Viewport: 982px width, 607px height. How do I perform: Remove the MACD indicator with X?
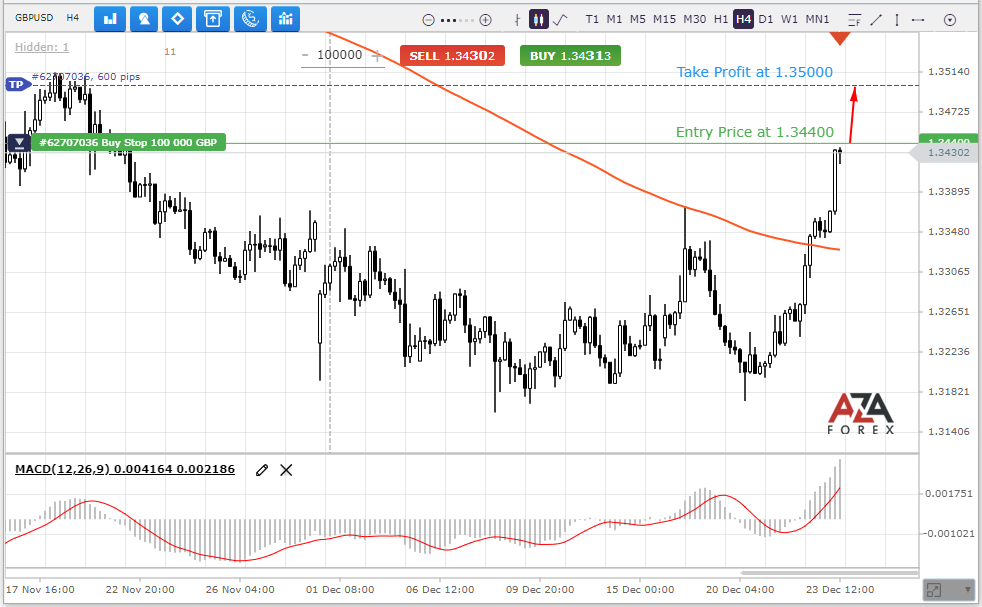click(286, 470)
